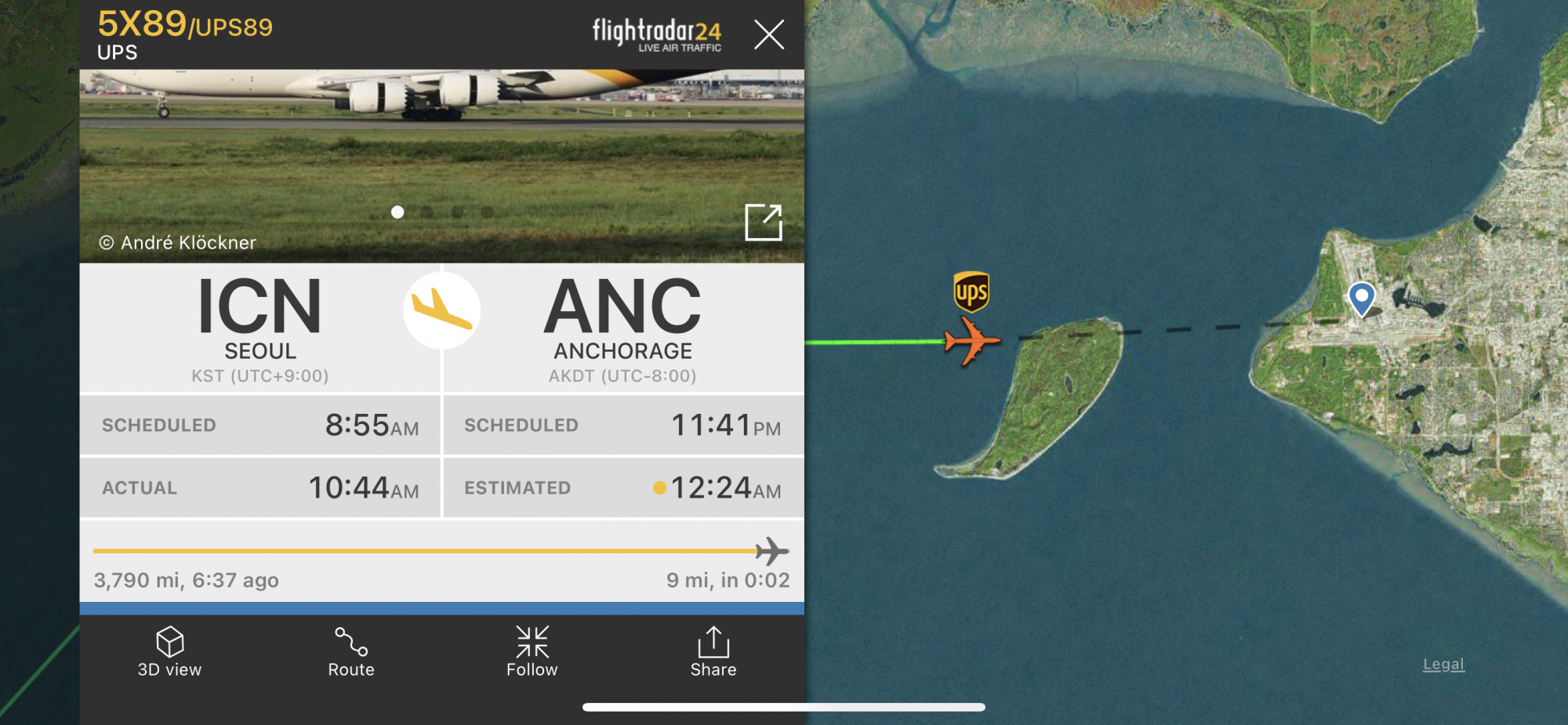The height and width of the screenshot is (725, 1568).
Task: Tap the Follow aircraft icon
Action: coord(532,642)
